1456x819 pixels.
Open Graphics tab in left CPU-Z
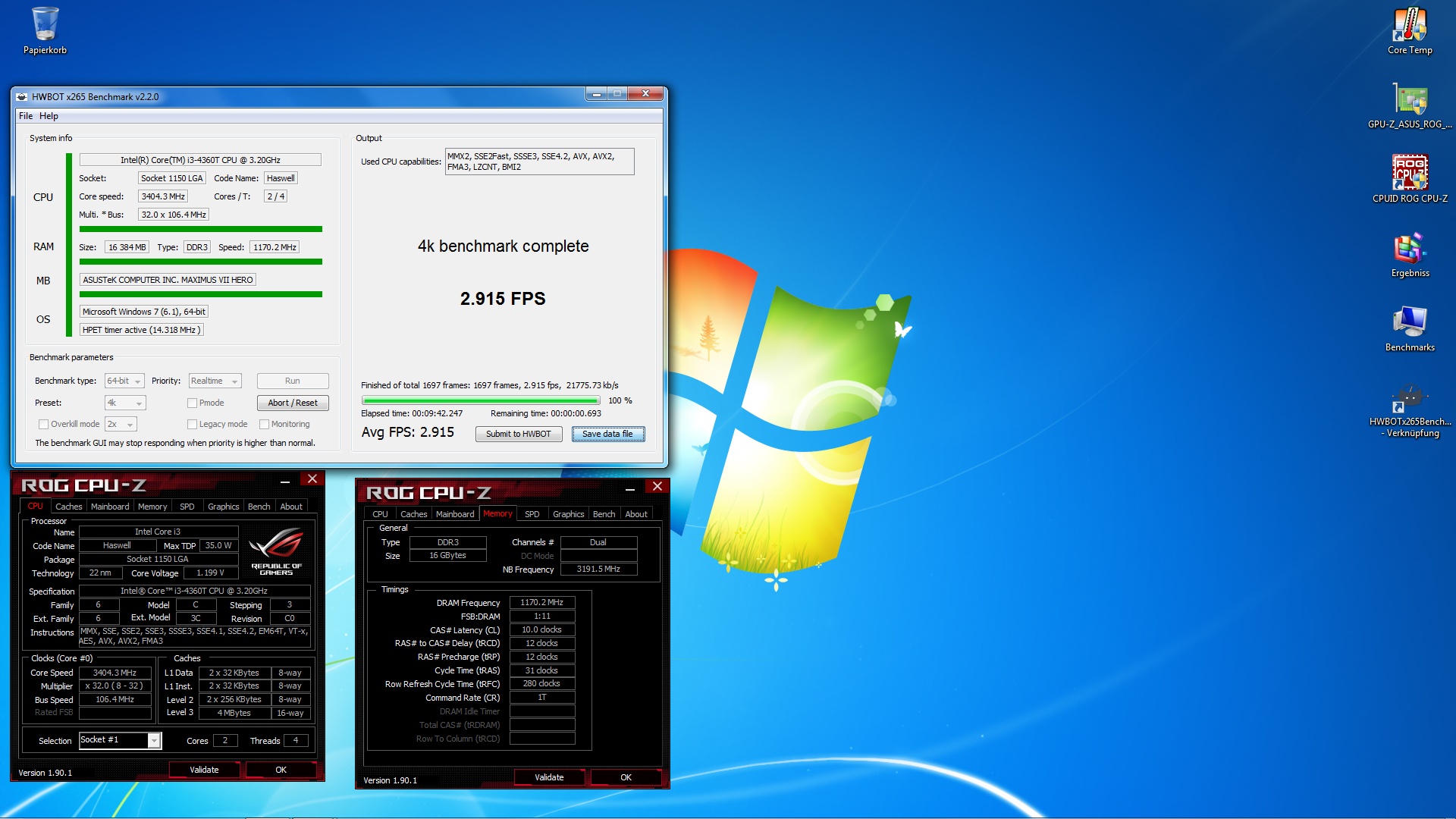(223, 507)
